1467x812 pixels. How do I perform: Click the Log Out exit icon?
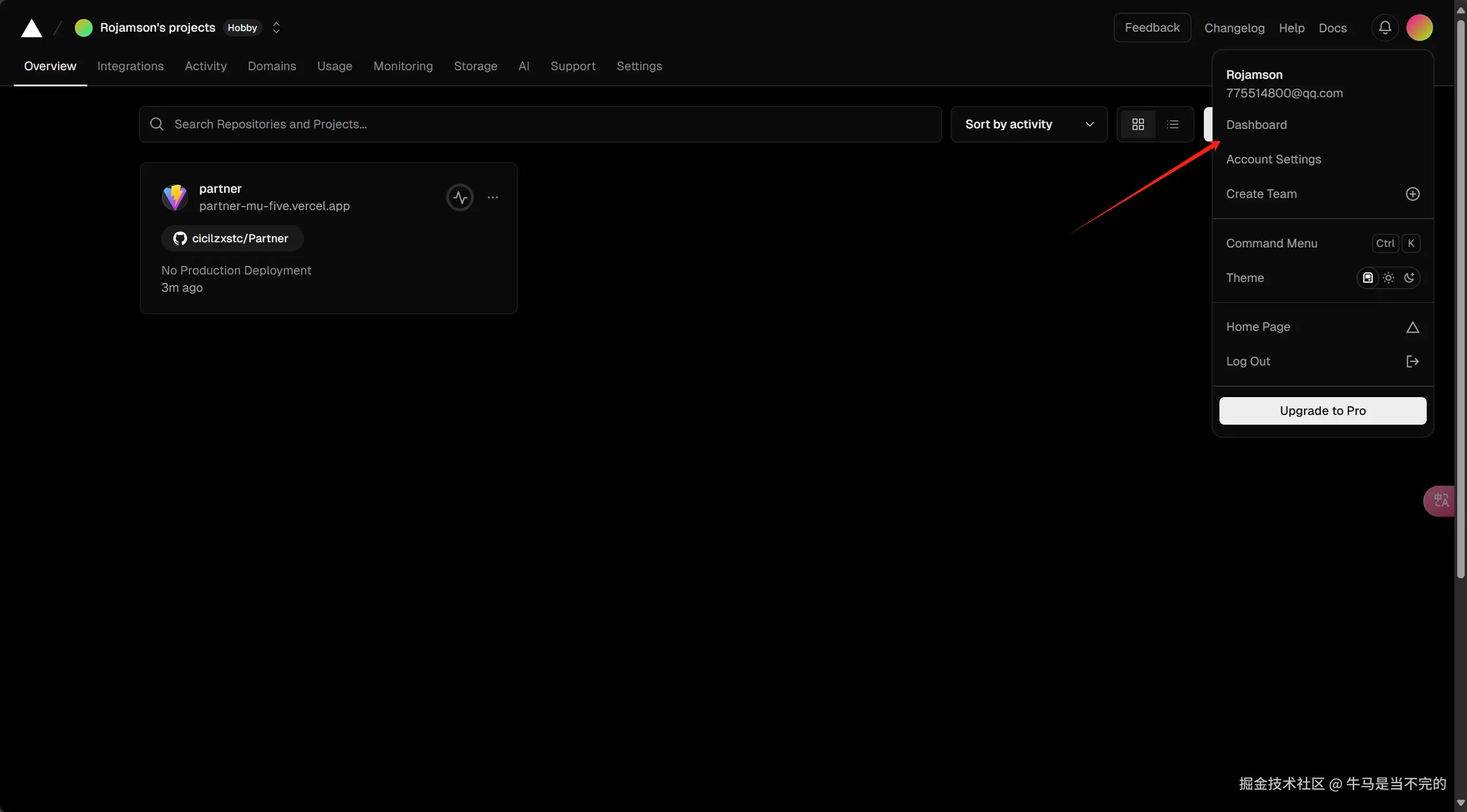pyautogui.click(x=1412, y=361)
